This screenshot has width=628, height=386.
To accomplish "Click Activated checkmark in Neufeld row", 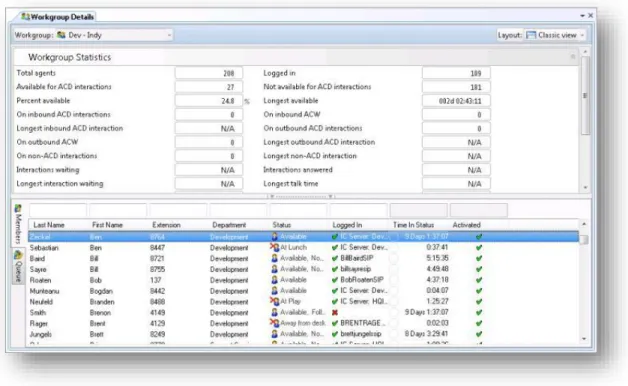I will [479, 302].
